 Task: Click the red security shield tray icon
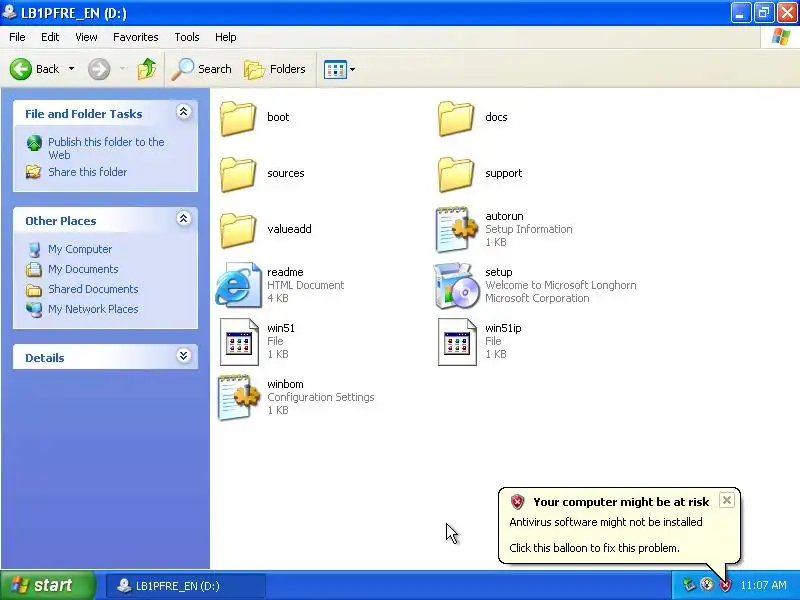coord(725,585)
